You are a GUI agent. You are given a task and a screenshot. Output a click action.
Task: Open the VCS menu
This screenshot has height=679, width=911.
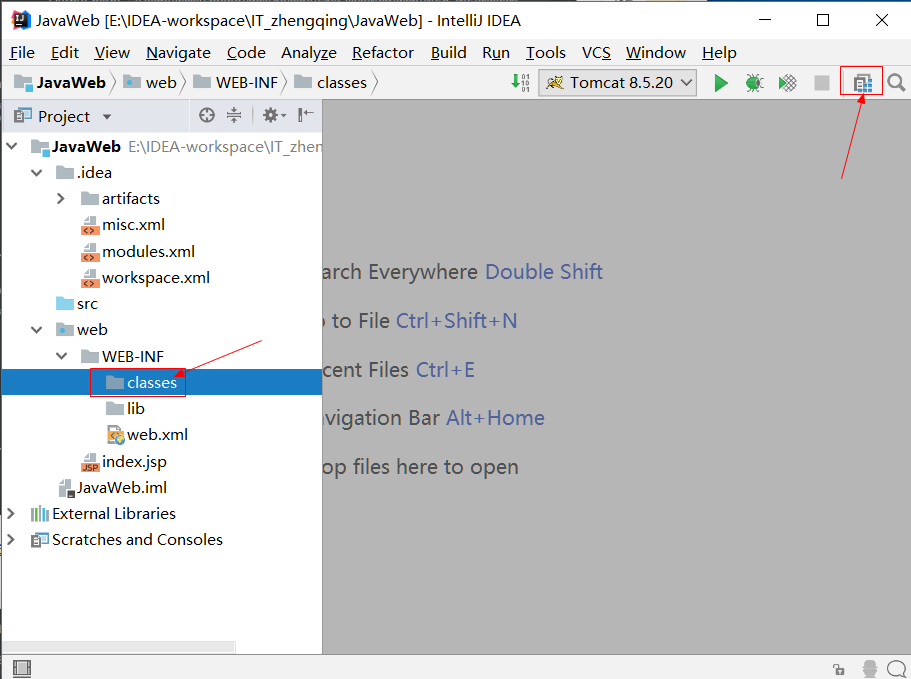click(x=596, y=53)
